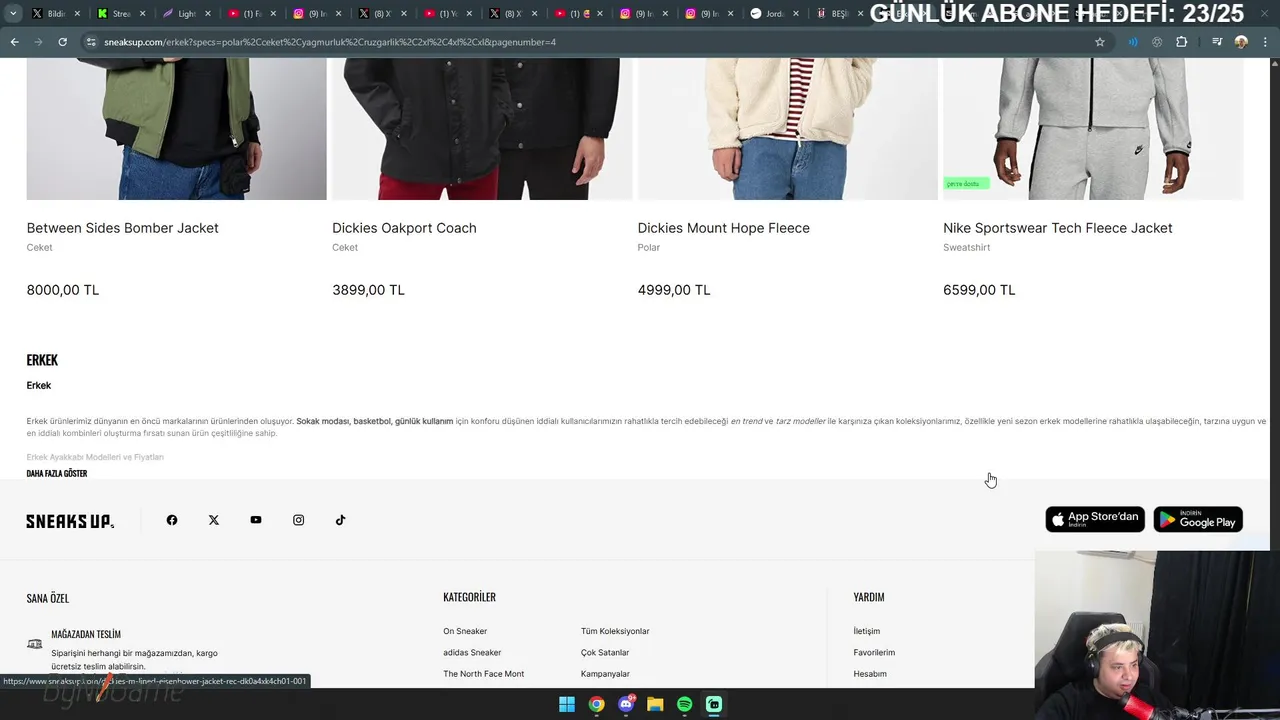The width and height of the screenshot is (1280, 720).
Task: Open the X (Twitter) social icon in footer
Action: click(214, 520)
